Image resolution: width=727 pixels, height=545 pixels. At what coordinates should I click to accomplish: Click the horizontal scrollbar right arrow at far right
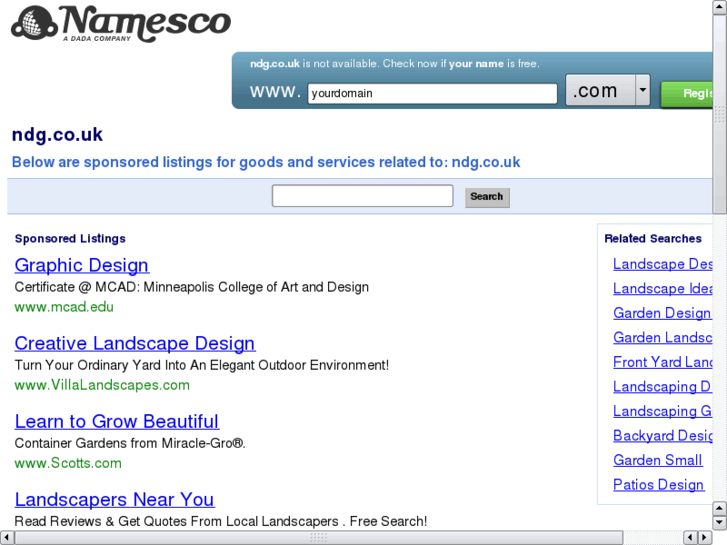click(x=705, y=538)
